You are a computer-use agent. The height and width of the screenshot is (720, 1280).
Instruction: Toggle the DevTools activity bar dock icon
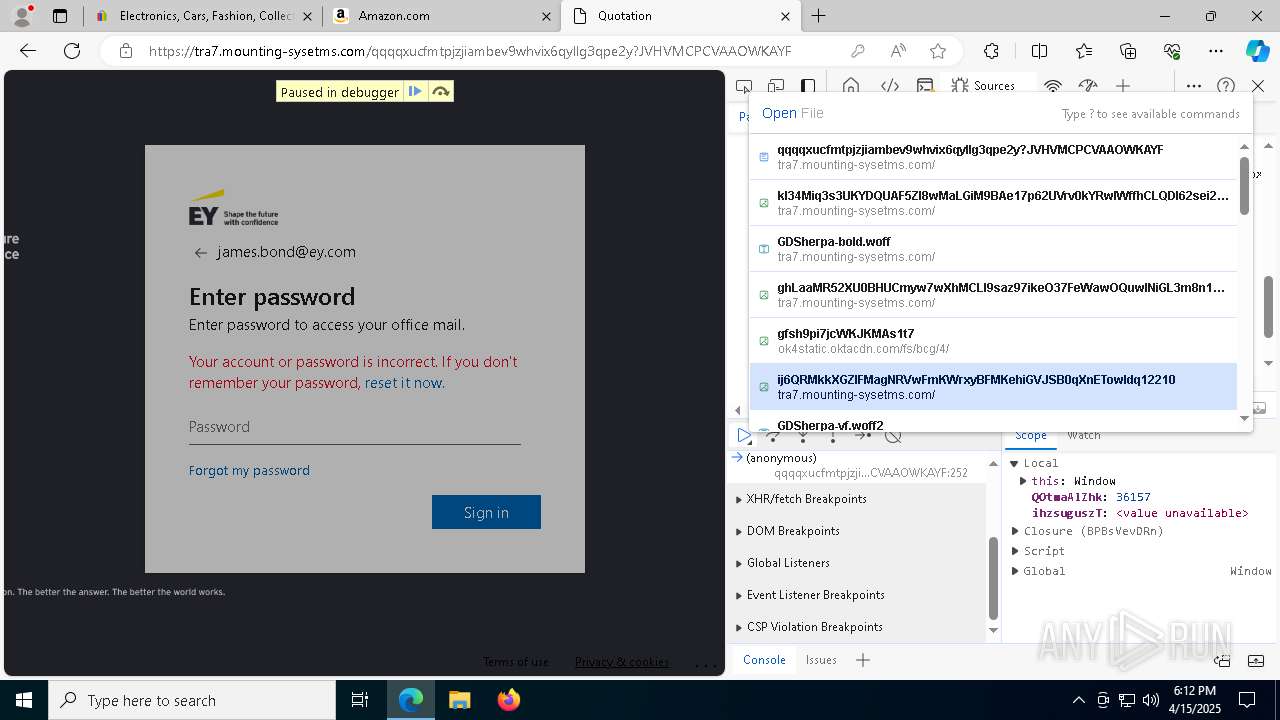pyautogui.click(x=808, y=86)
